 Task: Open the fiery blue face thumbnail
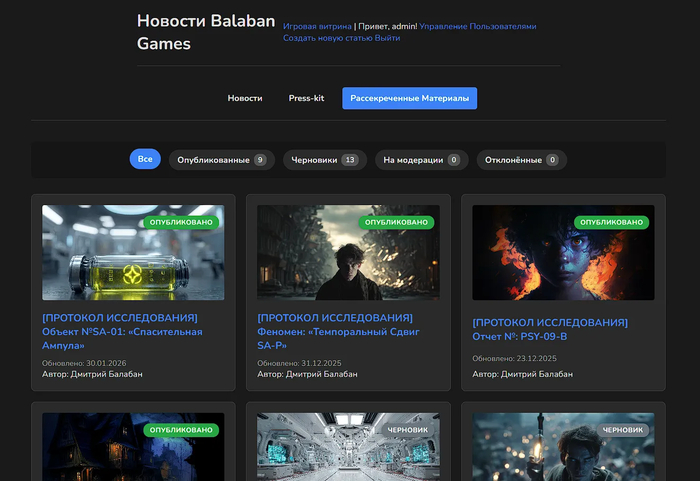click(563, 253)
